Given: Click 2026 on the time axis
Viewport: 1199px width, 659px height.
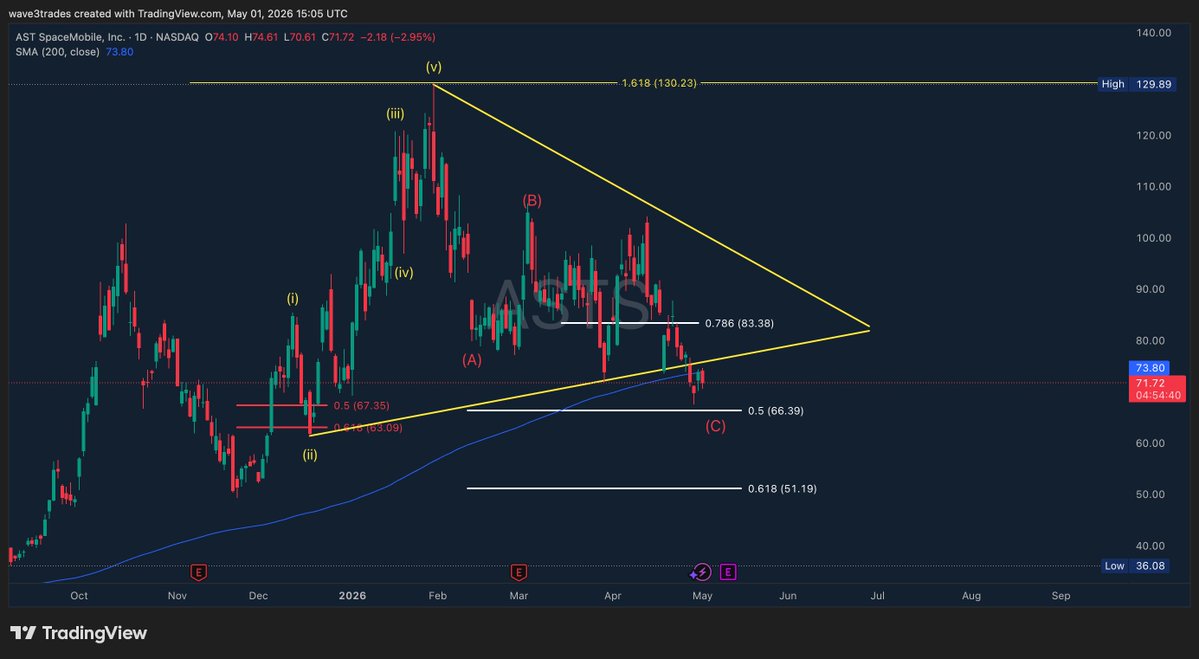Looking at the screenshot, I should click(x=353, y=596).
